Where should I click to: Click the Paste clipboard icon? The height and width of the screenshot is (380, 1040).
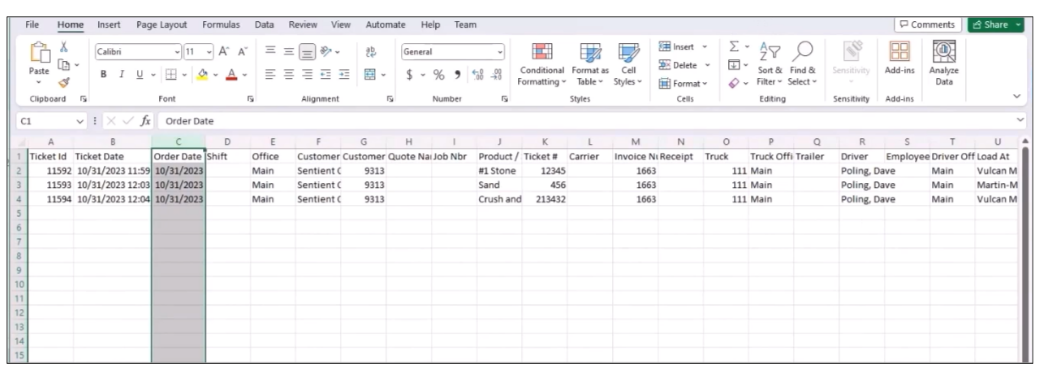pyautogui.click(x=39, y=52)
